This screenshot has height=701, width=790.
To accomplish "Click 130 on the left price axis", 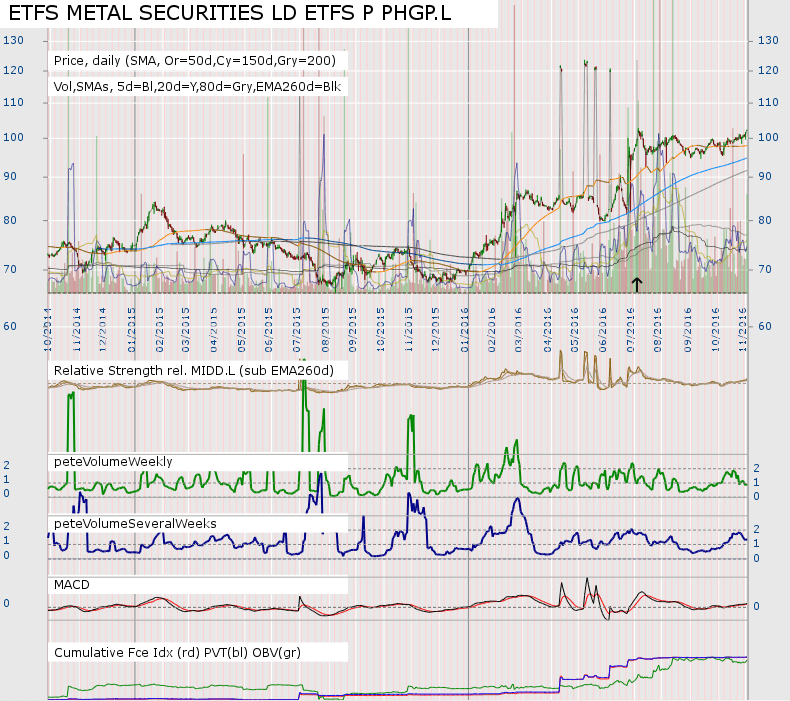I will tap(13, 40).
